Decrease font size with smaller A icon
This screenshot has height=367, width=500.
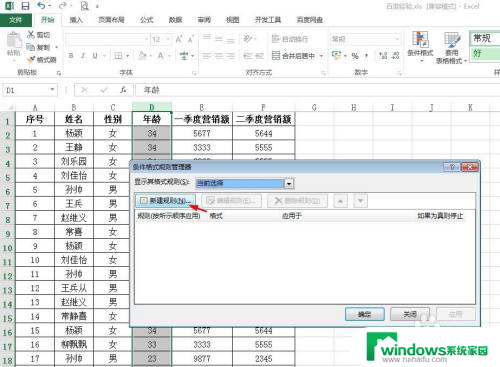pos(191,39)
